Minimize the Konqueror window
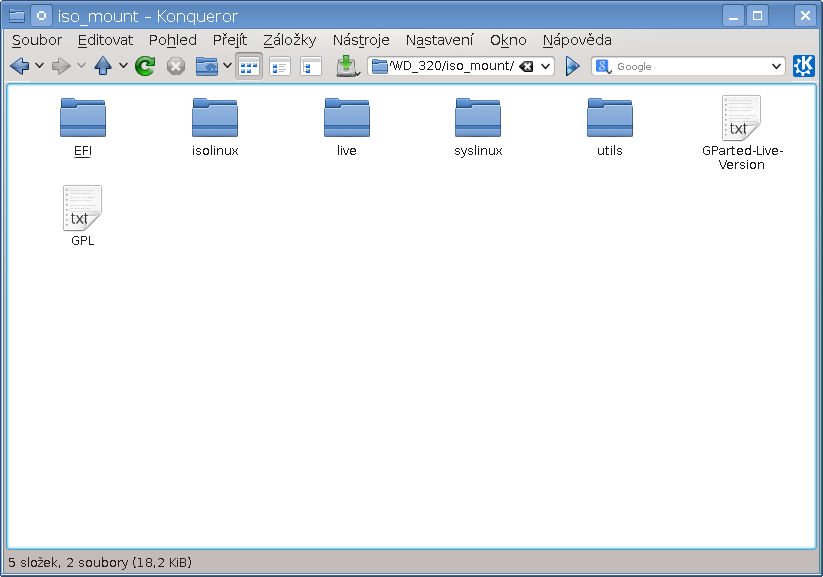Viewport: 823px width, 577px height. (x=733, y=16)
